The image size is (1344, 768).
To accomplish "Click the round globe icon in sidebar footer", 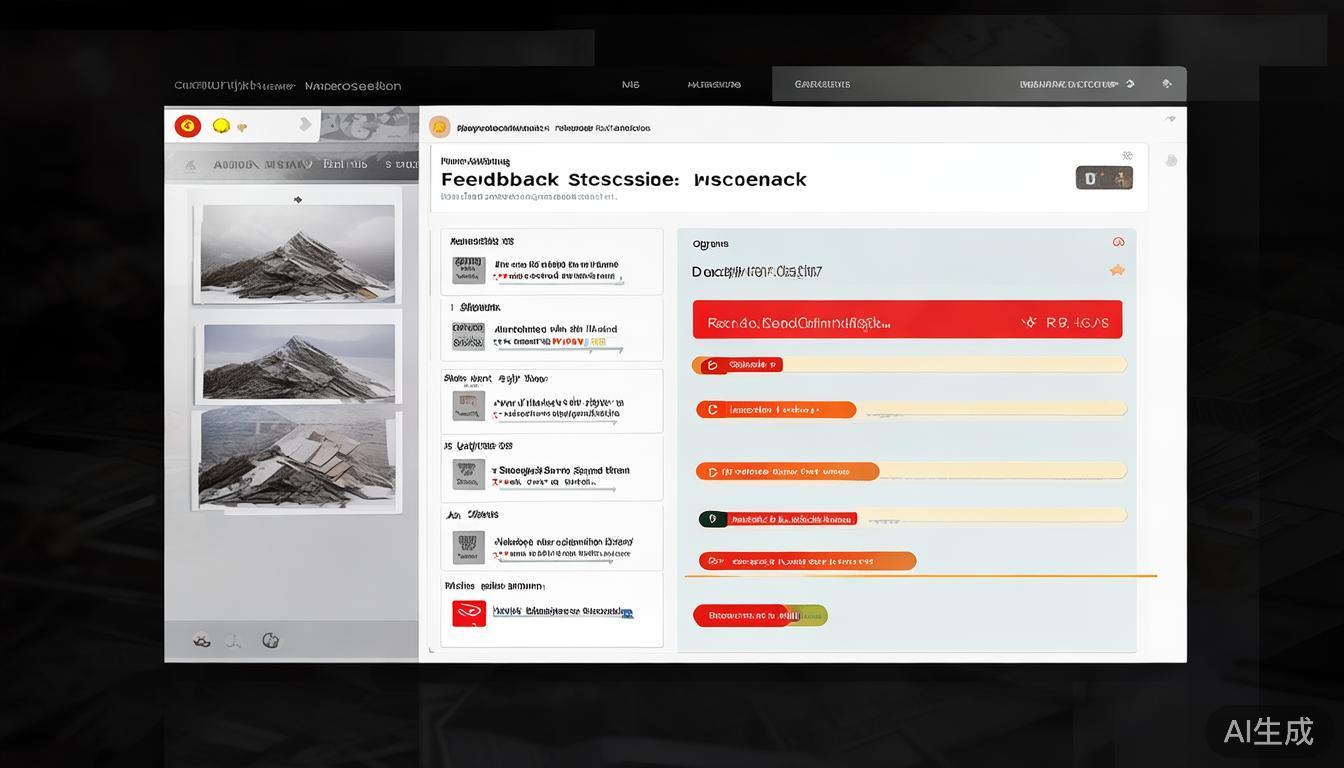I will tap(270, 640).
